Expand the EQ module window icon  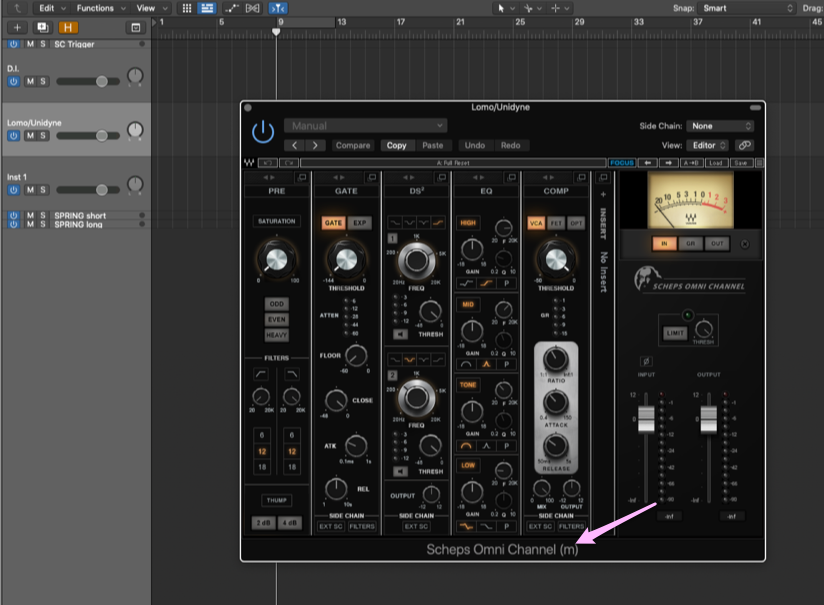tap(512, 178)
